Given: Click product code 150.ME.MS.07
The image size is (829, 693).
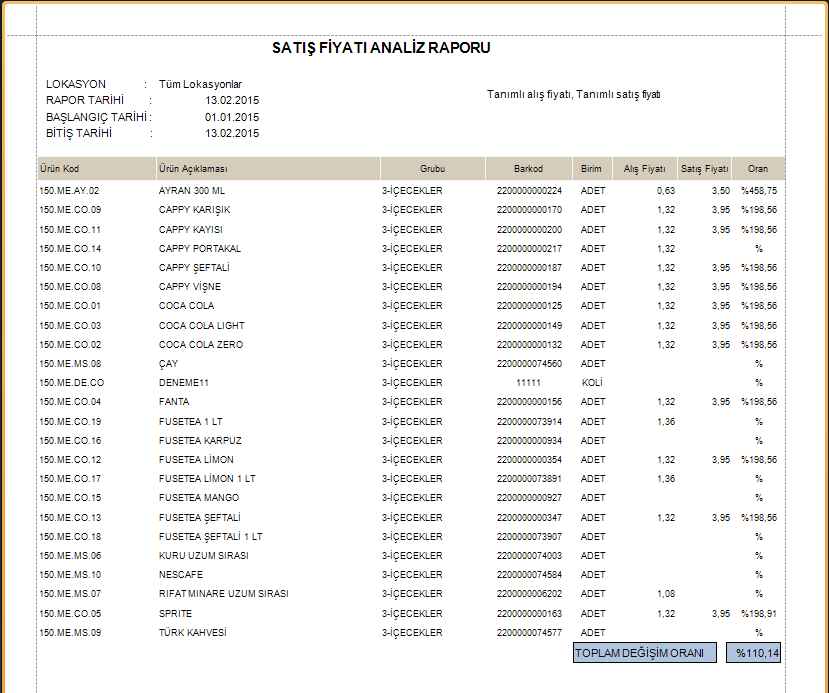Looking at the screenshot, I should [x=70, y=594].
